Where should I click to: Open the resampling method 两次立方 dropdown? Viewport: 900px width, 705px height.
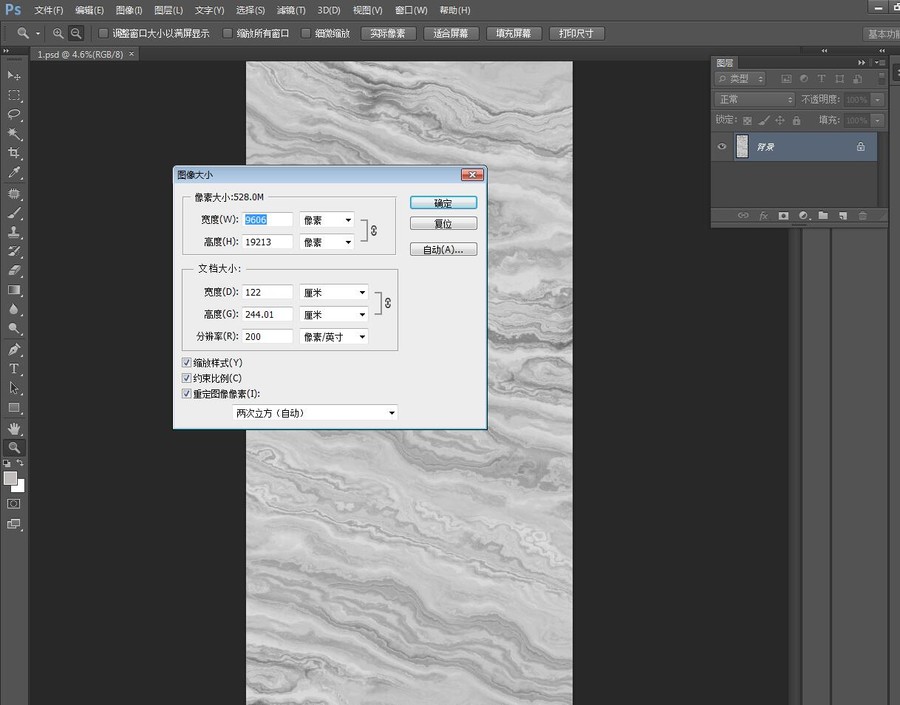[x=315, y=413]
